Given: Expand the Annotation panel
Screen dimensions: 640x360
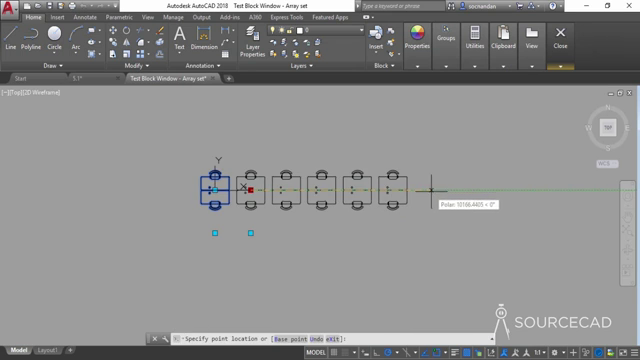Looking at the screenshot, I should click(203, 66).
